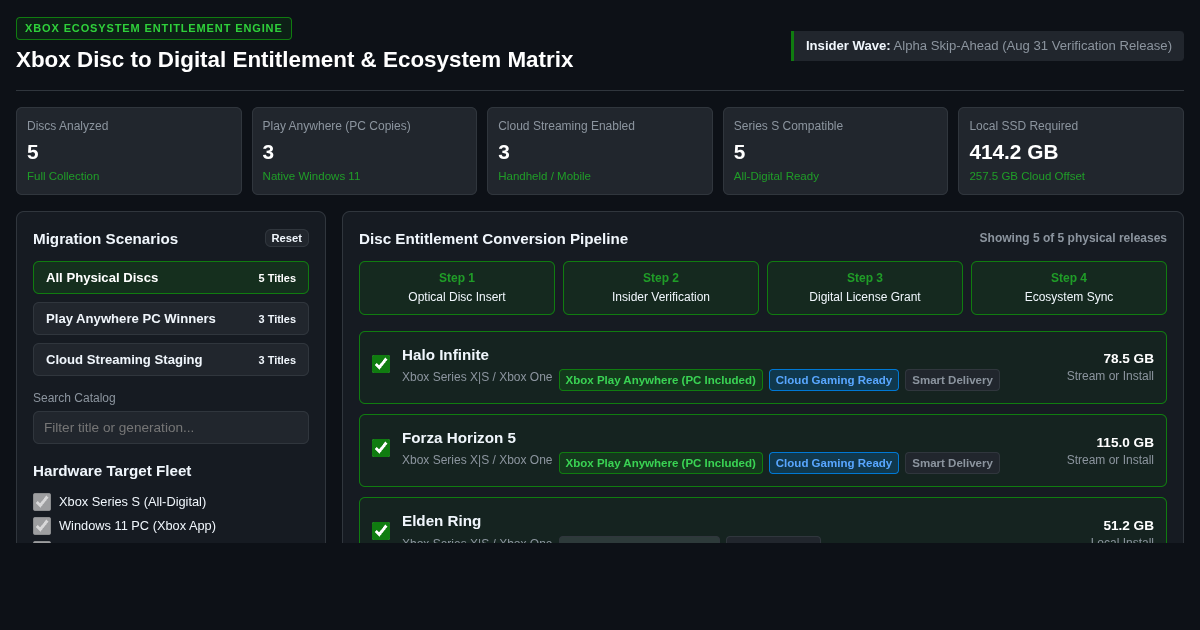Viewport: 1200px width, 630px height.
Task: Click Forza Horizon 5's Smart Delivery tag
Action: [x=952, y=463]
